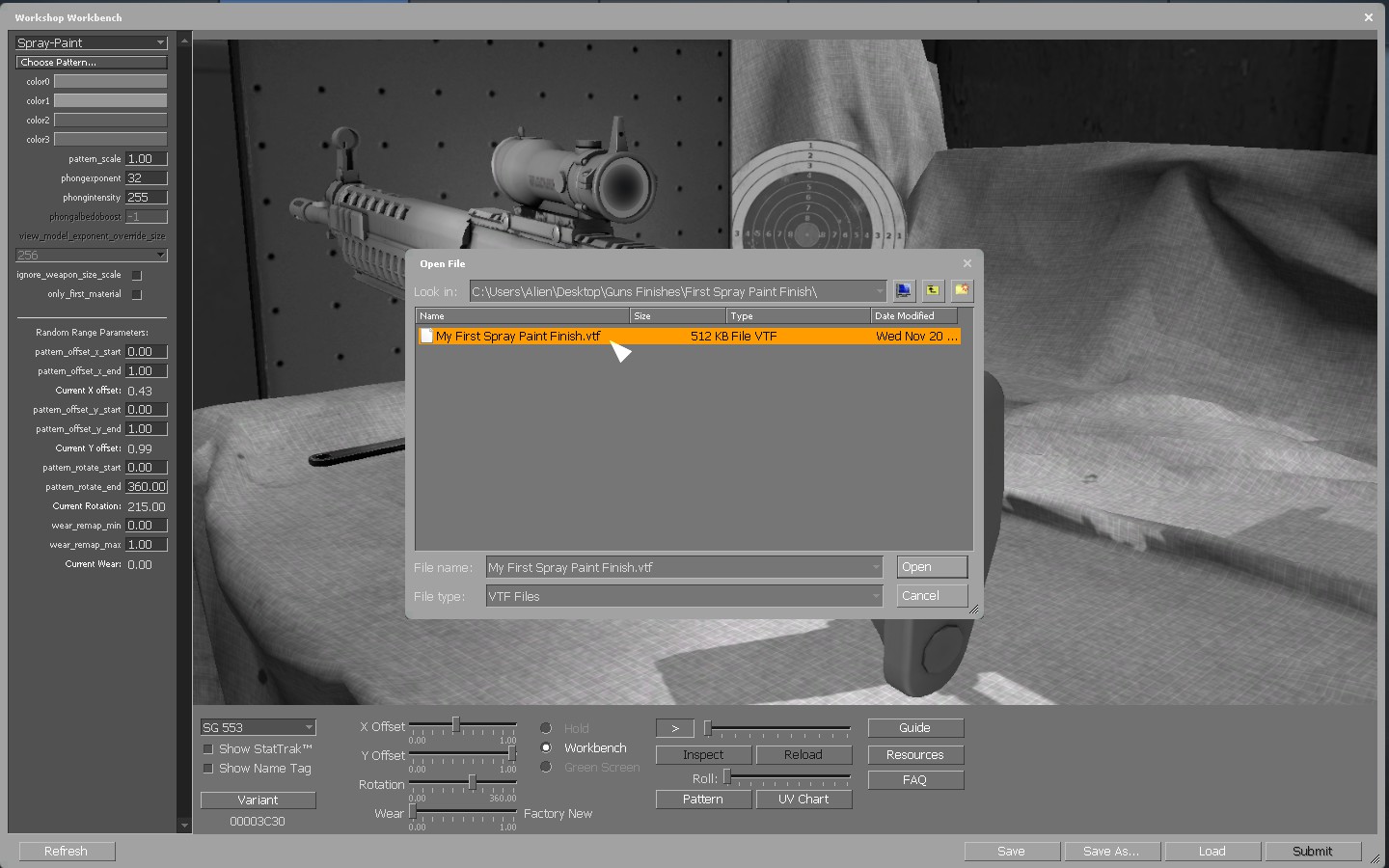The image size is (1389, 868).
Task: Pick the color2 swatch
Action: click(x=111, y=120)
